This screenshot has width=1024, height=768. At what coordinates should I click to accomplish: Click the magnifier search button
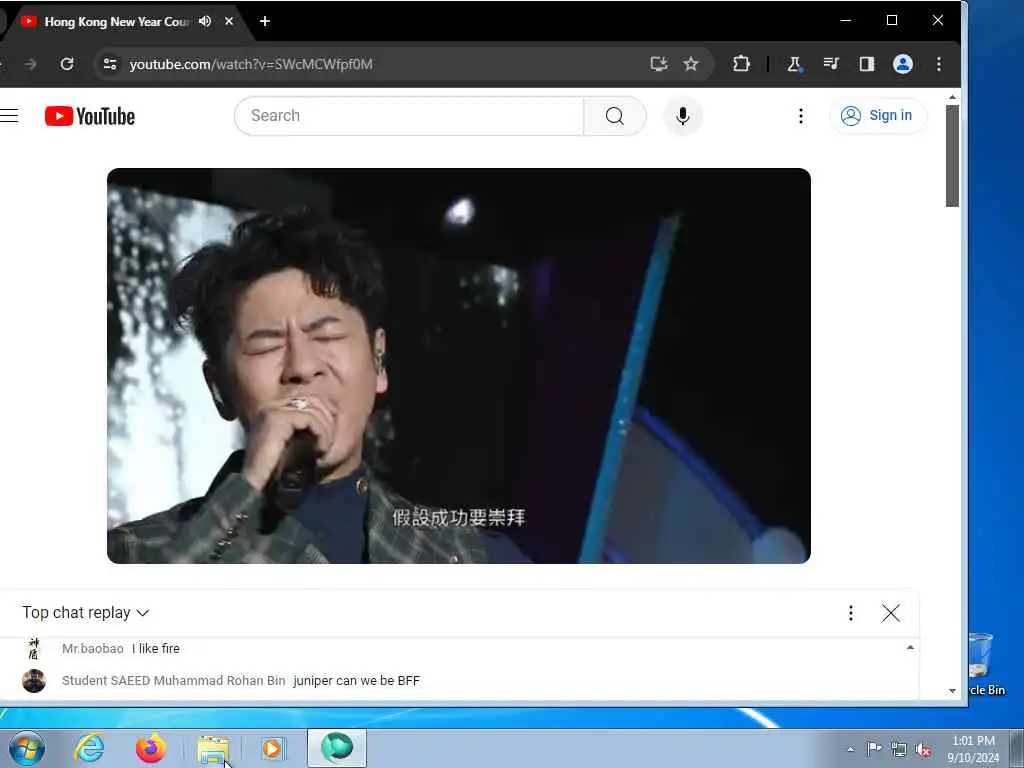point(615,116)
